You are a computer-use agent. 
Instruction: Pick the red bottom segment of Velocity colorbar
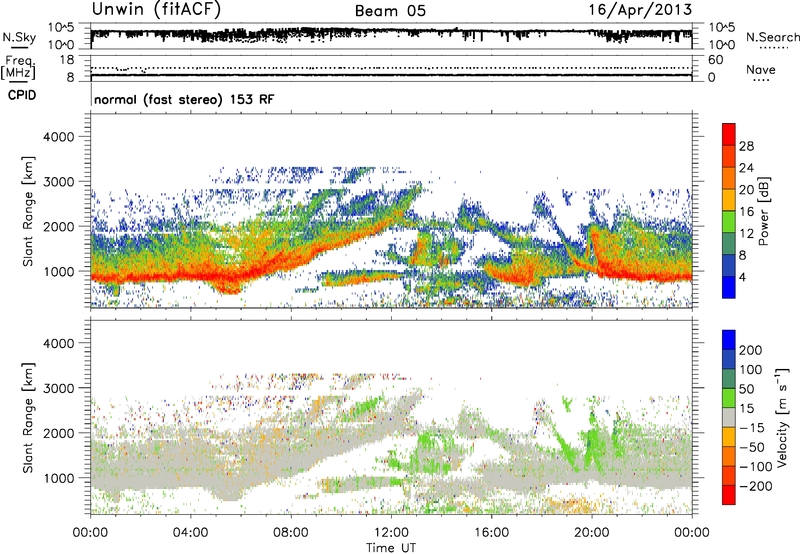(729, 495)
